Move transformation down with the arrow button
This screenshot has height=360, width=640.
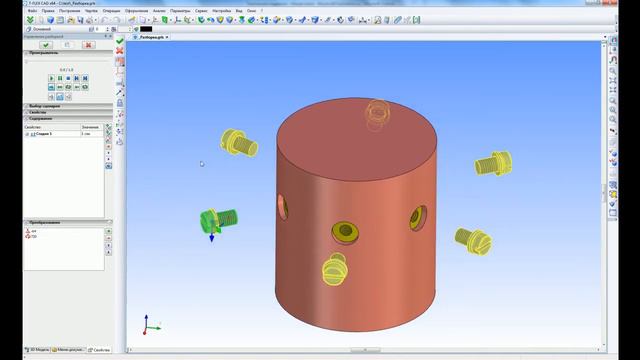[109, 245]
